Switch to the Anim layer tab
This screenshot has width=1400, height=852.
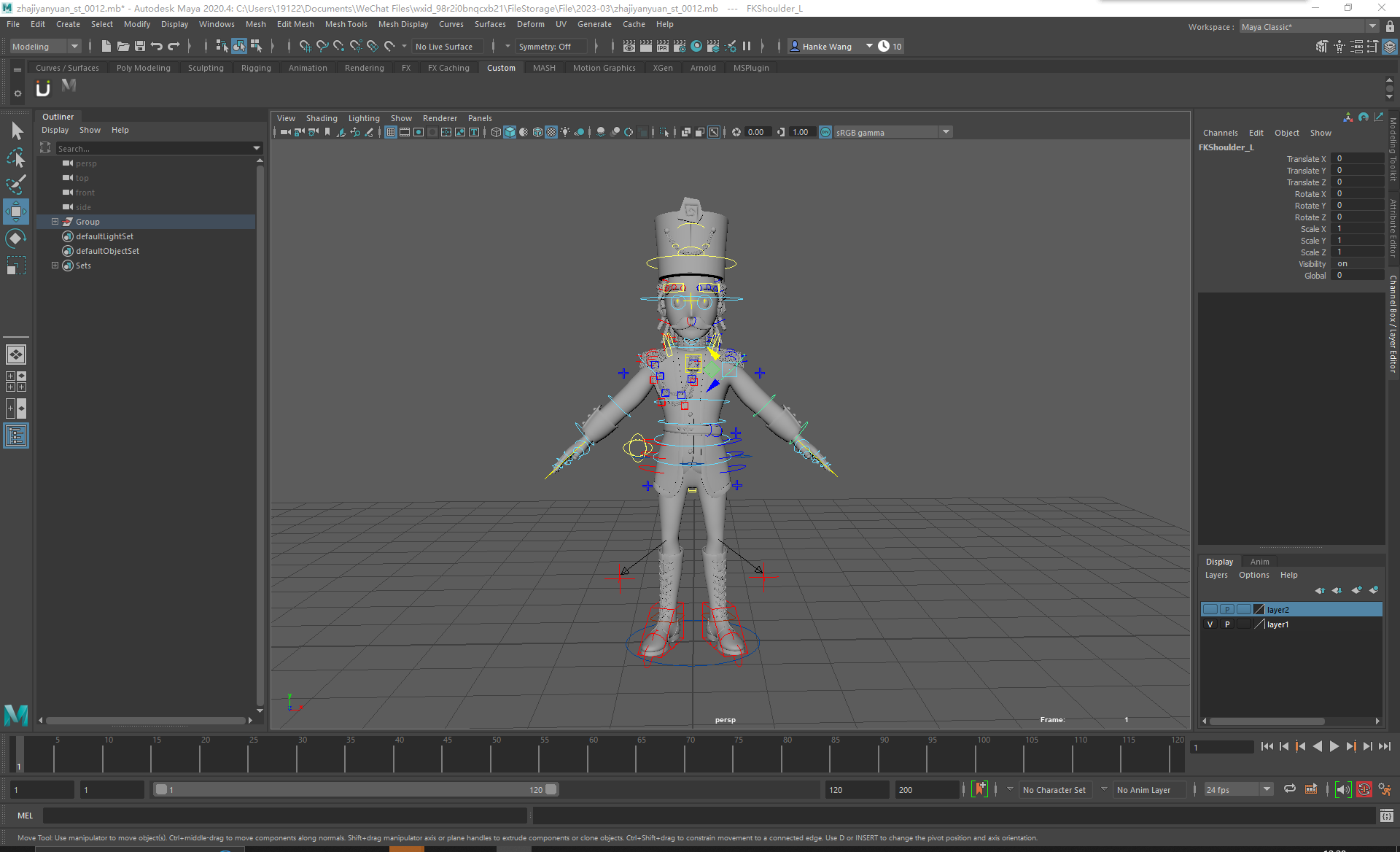pos(1259,562)
